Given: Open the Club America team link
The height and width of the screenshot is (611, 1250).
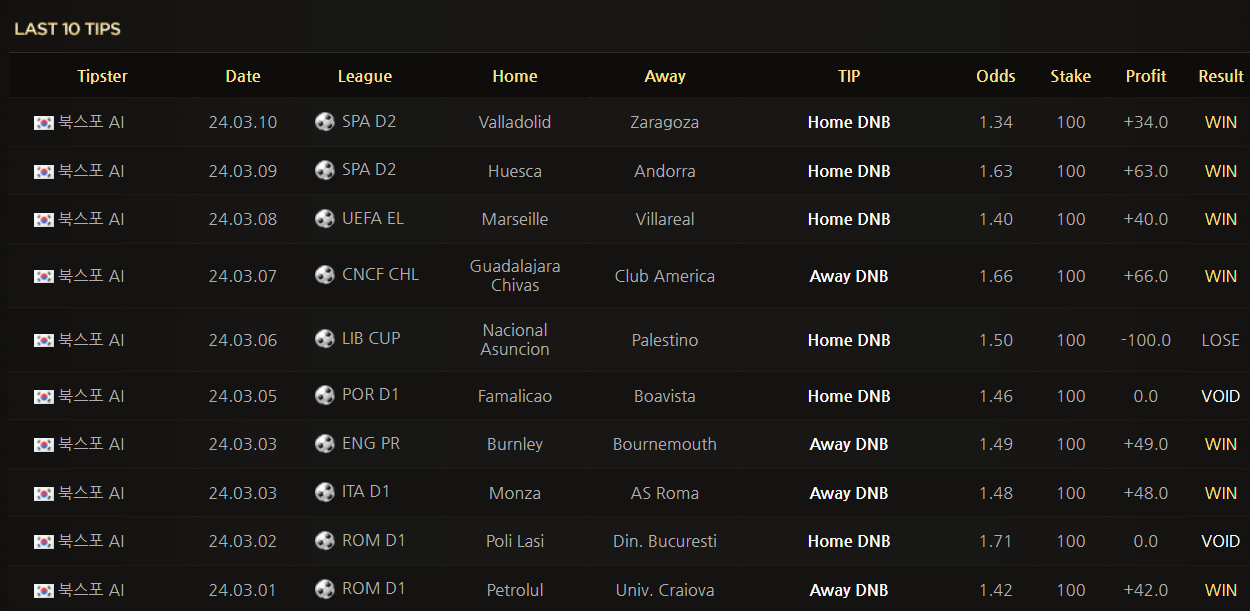Looking at the screenshot, I should click(665, 276).
